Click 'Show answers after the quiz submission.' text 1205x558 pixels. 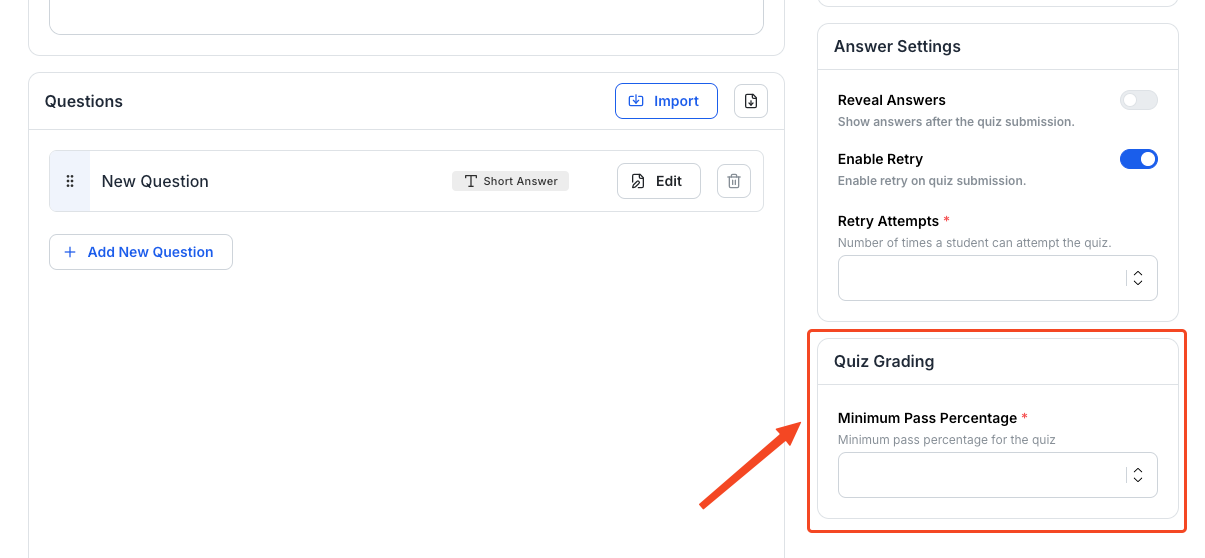(x=956, y=122)
